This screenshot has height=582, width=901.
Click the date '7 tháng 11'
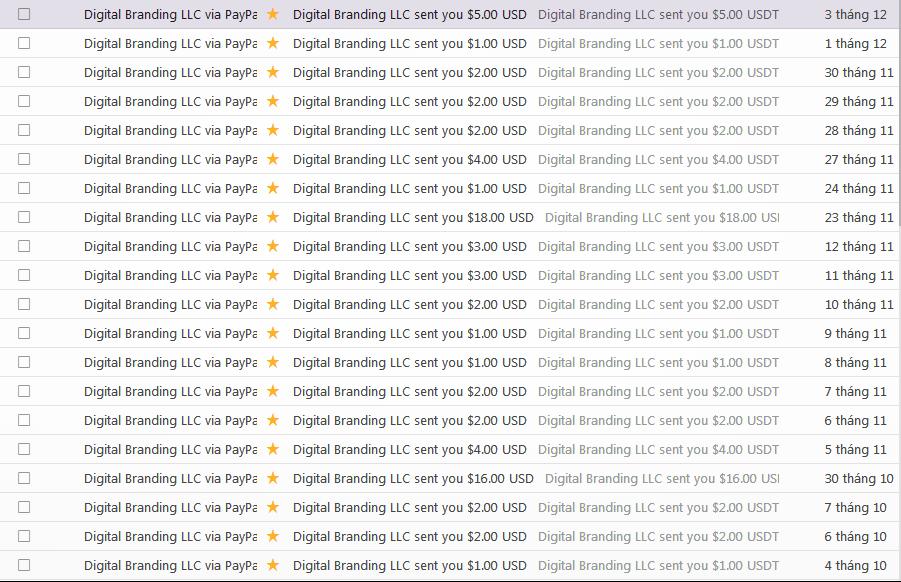tap(855, 391)
